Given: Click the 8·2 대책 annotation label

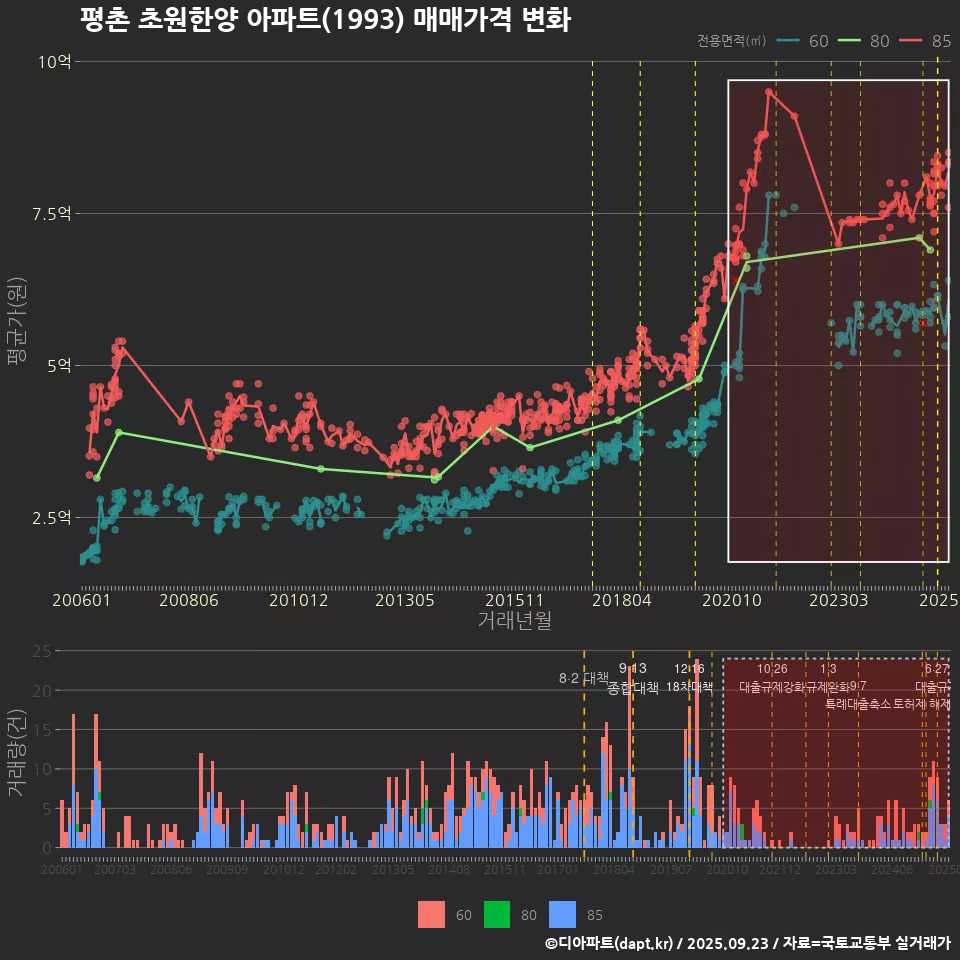Looking at the screenshot, I should click(x=583, y=678).
